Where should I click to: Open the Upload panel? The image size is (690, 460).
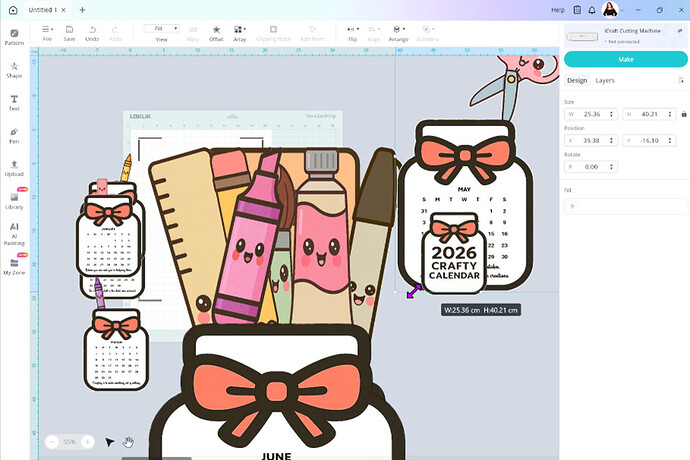pos(14,167)
